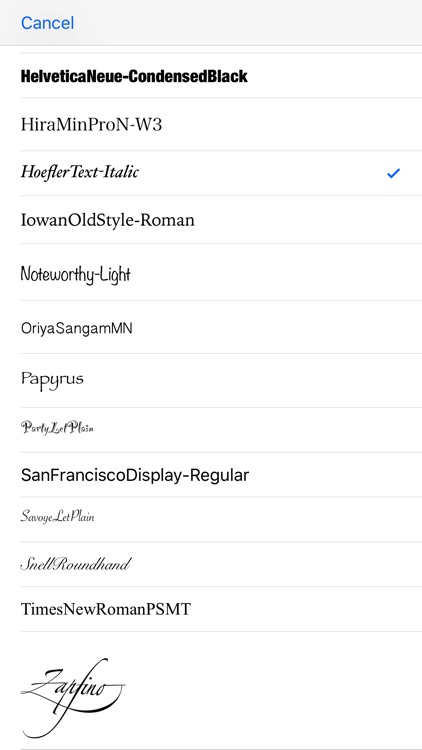This screenshot has width=422, height=750.
Task: Click empty space right of Papyrus row
Action: point(253,381)
